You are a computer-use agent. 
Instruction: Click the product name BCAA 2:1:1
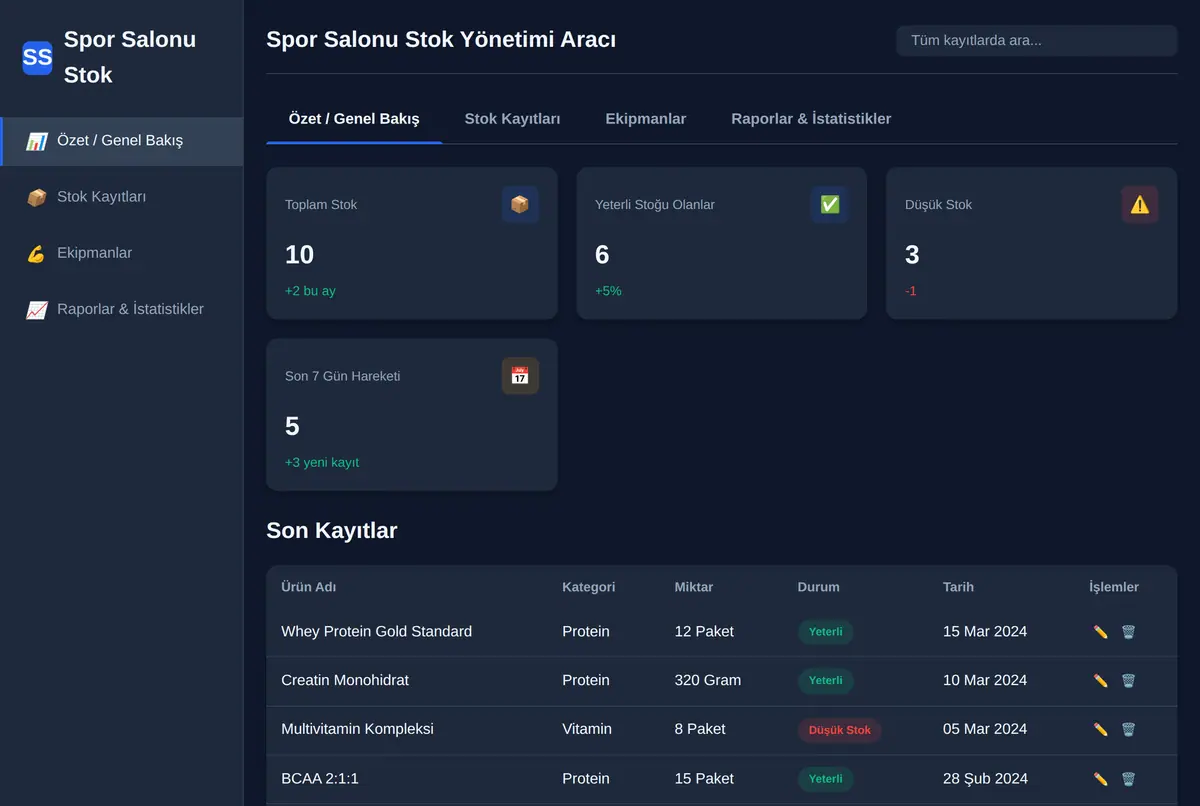[320, 779]
